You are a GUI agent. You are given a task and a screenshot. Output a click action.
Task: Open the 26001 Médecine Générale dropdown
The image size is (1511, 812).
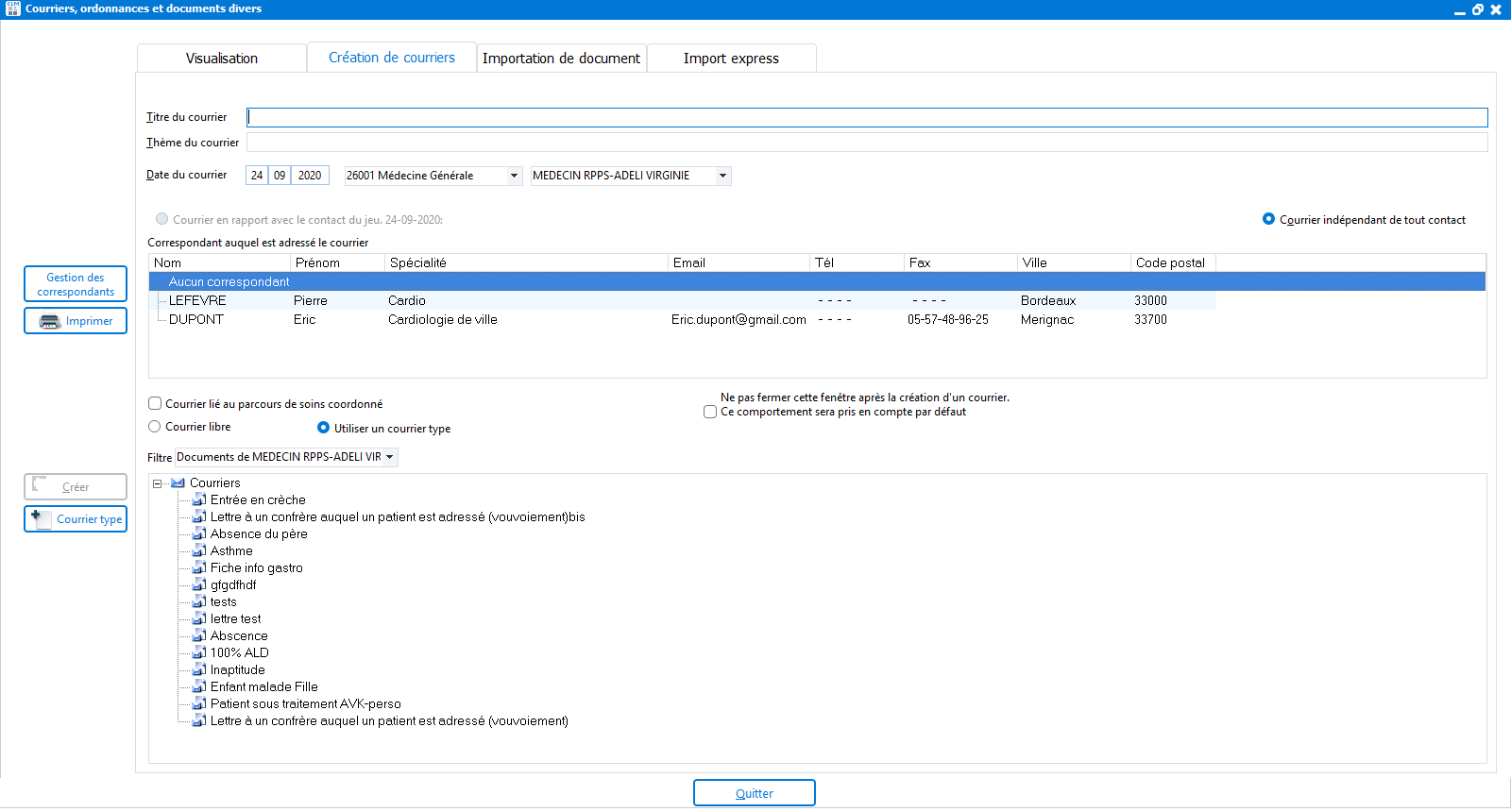[514, 176]
